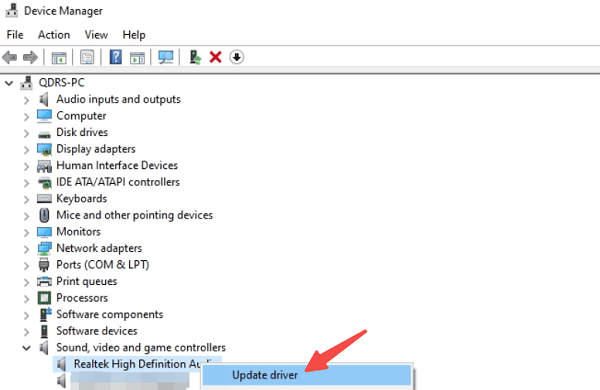Open the View menu

(96, 35)
